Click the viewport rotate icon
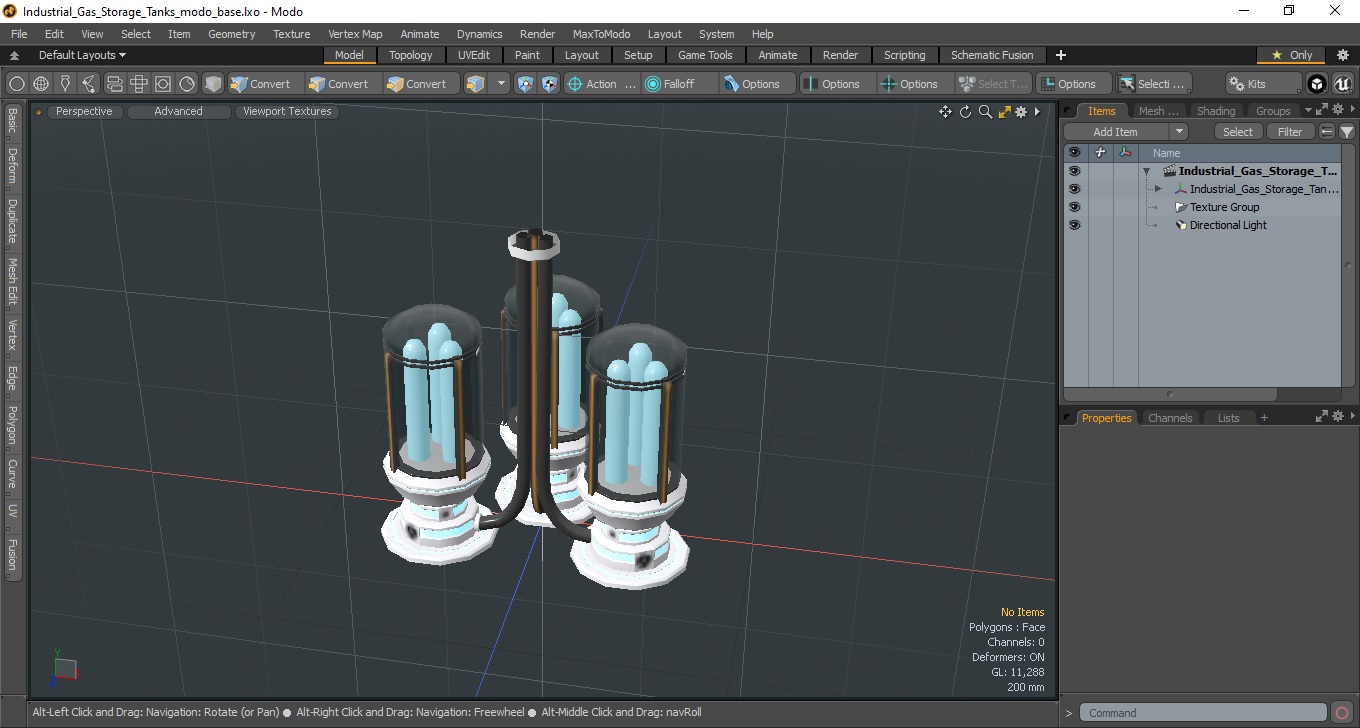The image size is (1360, 728). (965, 112)
